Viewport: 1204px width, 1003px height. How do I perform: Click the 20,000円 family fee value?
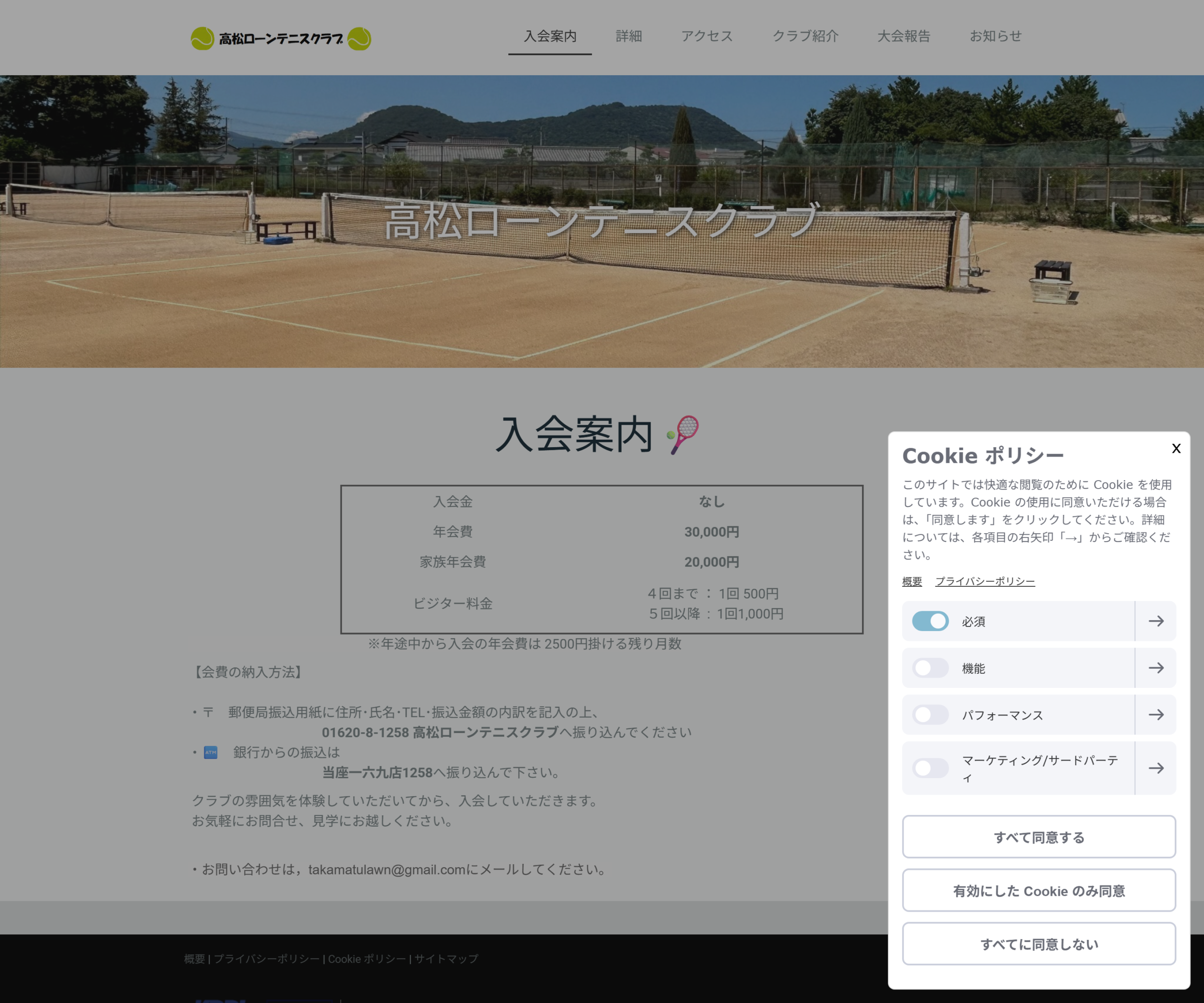pyautogui.click(x=712, y=561)
